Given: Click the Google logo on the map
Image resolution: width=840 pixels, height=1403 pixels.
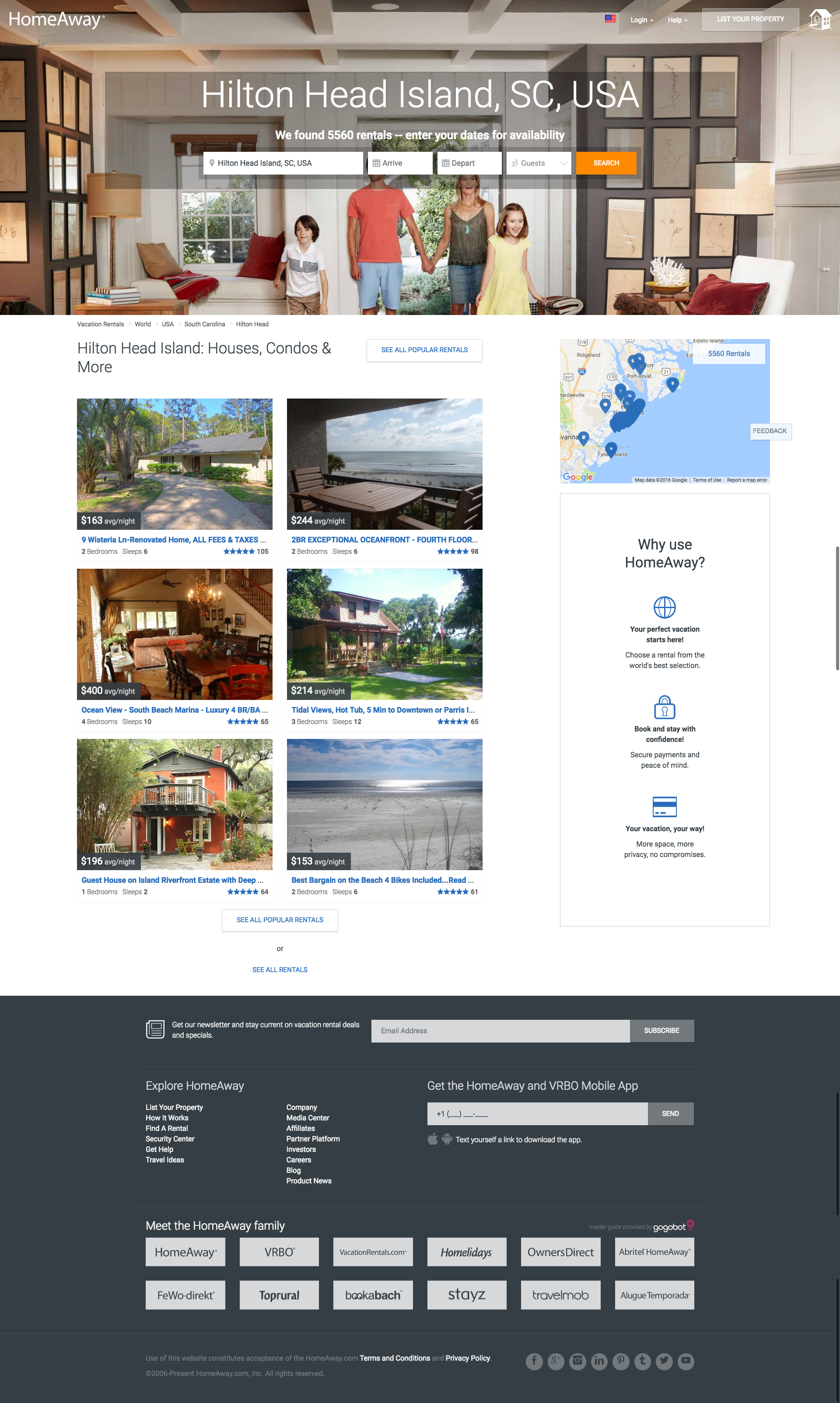Looking at the screenshot, I should [x=577, y=476].
